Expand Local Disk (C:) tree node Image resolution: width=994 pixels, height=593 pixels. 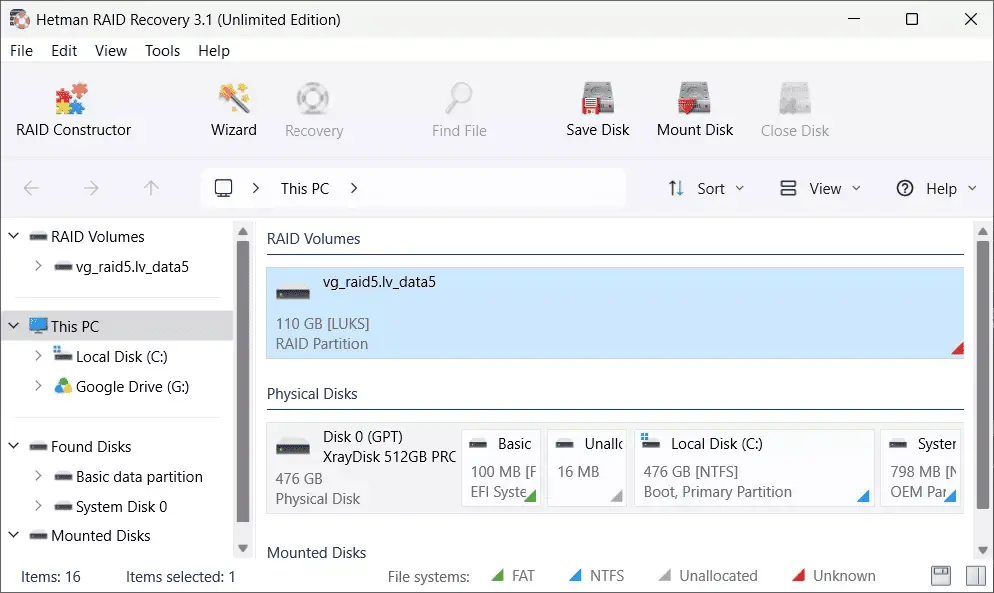[x=38, y=356]
